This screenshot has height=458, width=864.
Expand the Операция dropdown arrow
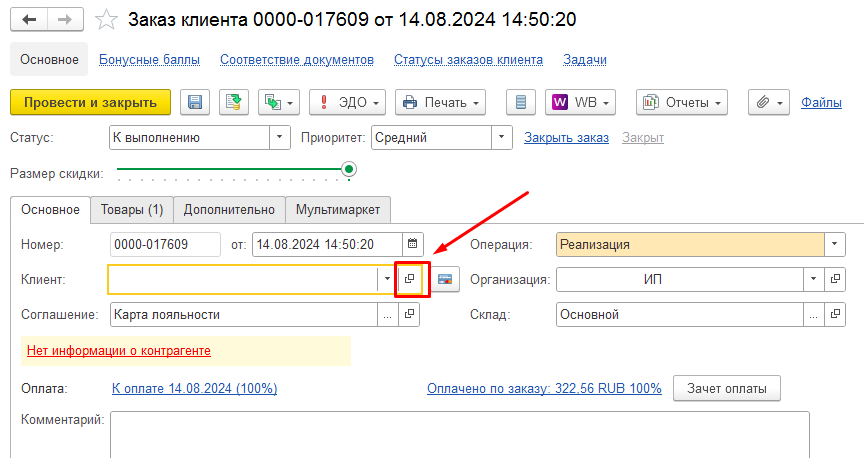point(835,244)
